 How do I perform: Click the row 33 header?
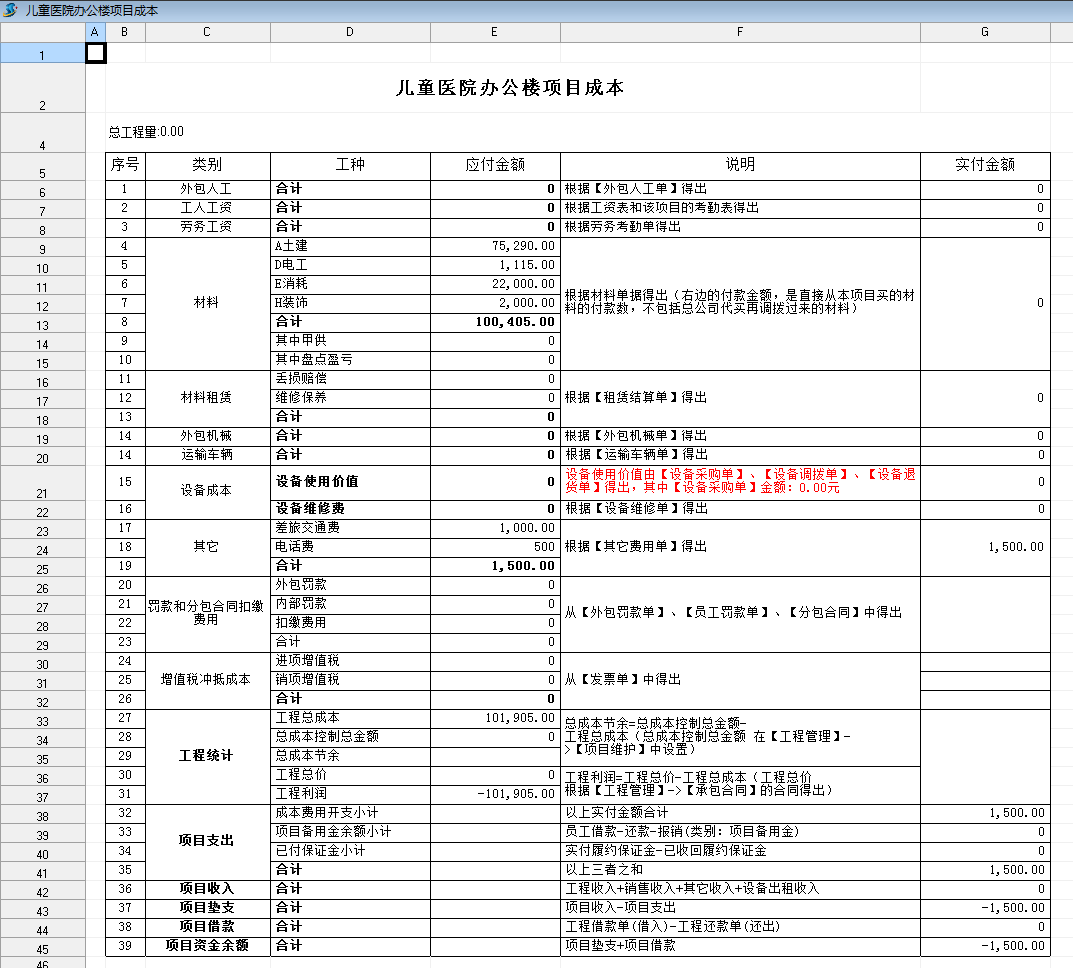pos(42,721)
